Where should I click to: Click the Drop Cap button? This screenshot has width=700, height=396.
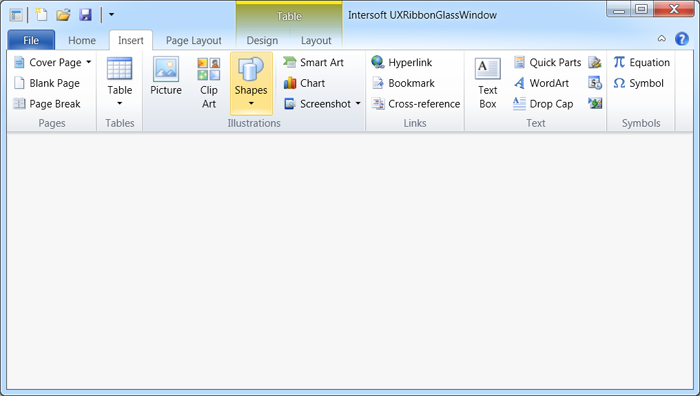543,104
